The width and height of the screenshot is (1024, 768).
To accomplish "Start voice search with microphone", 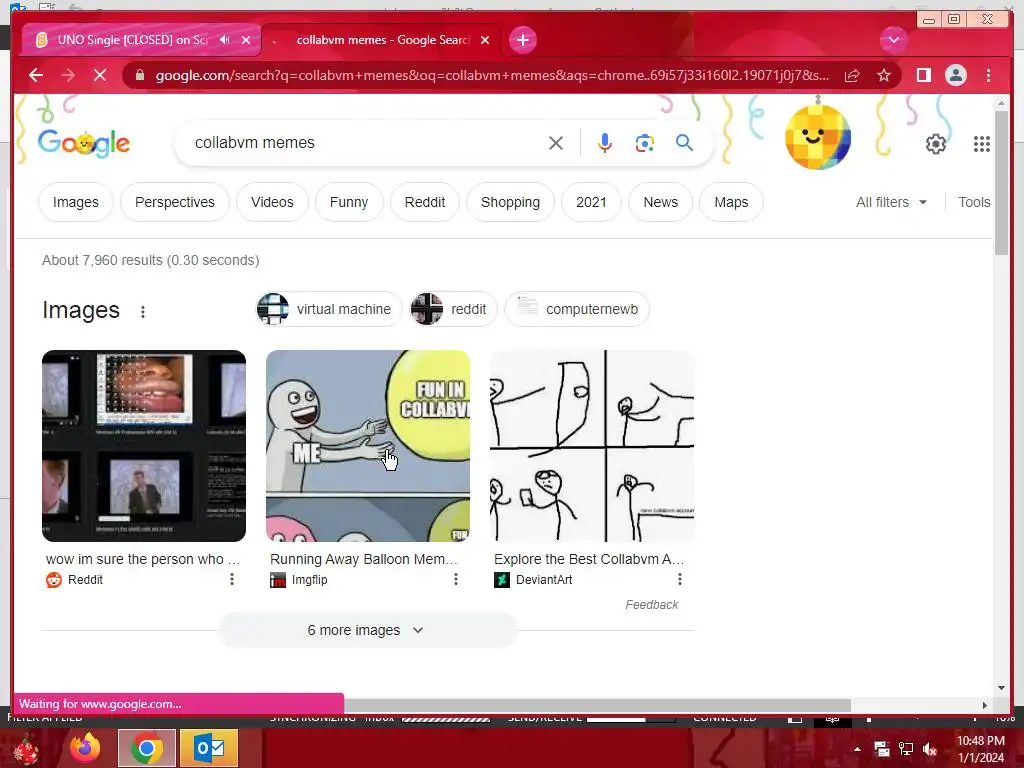I will click(x=605, y=143).
